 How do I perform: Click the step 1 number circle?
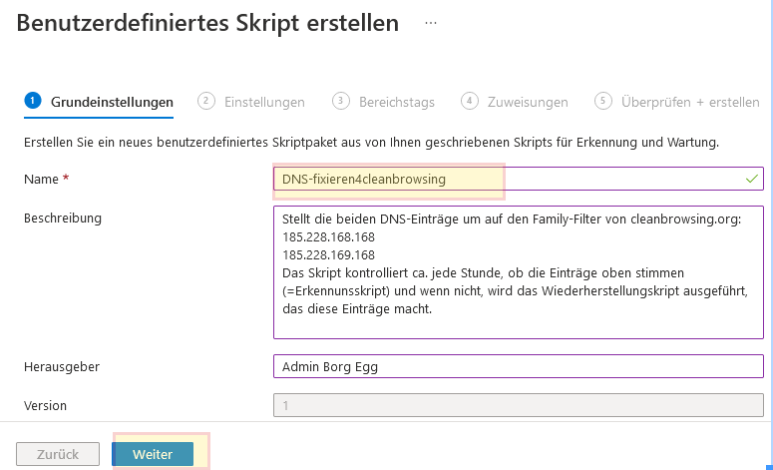click(33, 101)
